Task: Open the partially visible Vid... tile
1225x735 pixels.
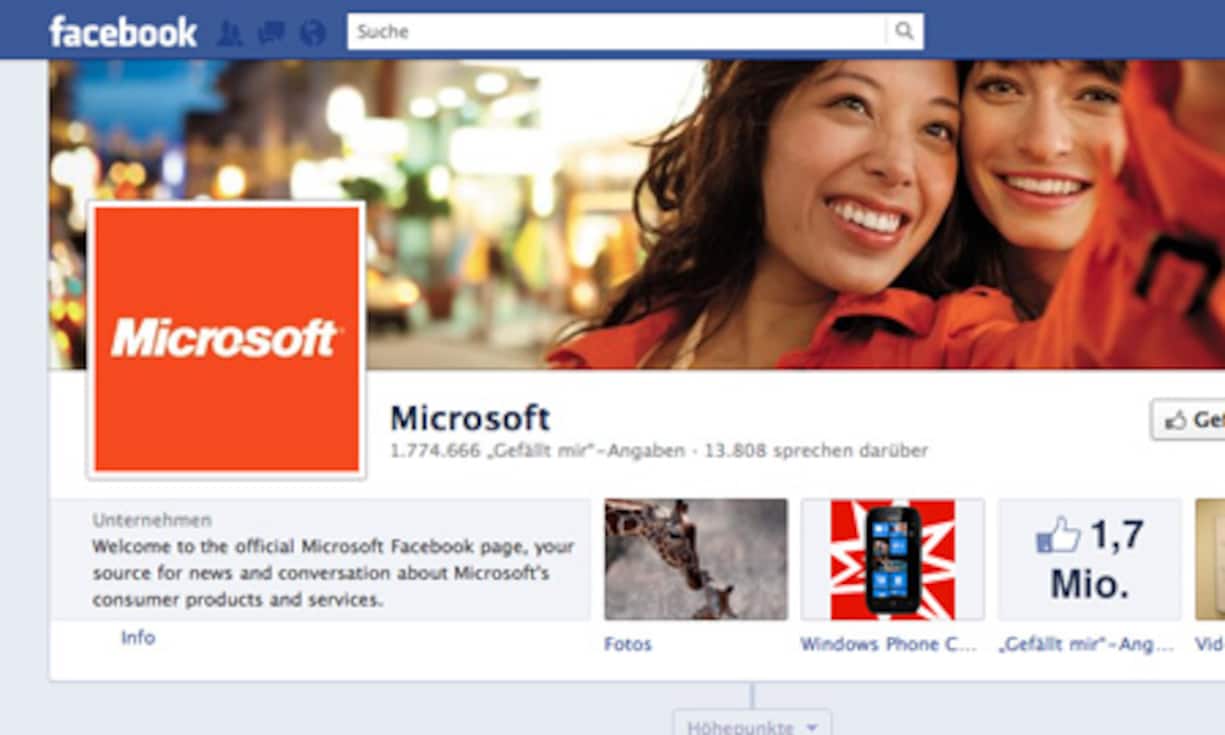Action: tap(1210, 560)
